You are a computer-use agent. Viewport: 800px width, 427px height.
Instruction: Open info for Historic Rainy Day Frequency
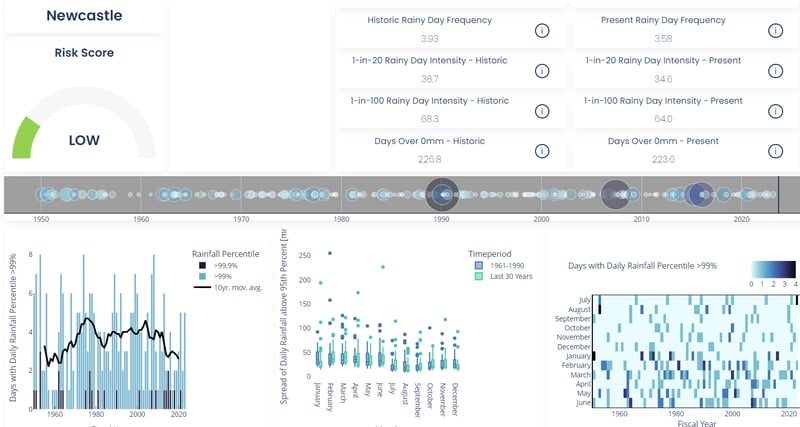[x=542, y=30]
